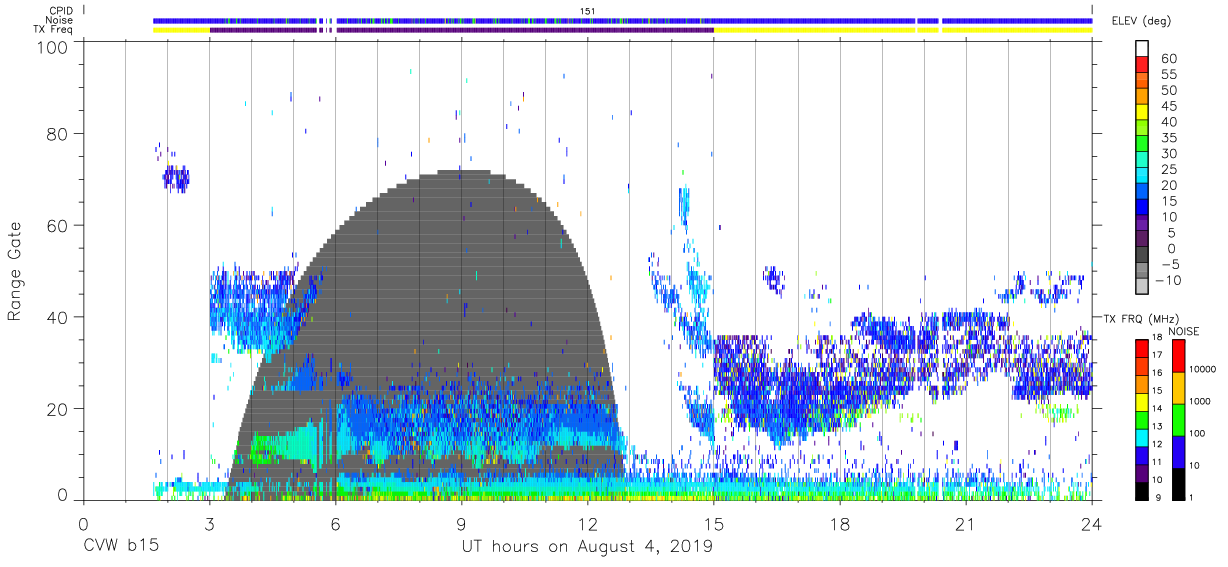1228x567 pixels.
Task: Click the 24 tick label on the UT hours axis
Action: click(x=1091, y=524)
